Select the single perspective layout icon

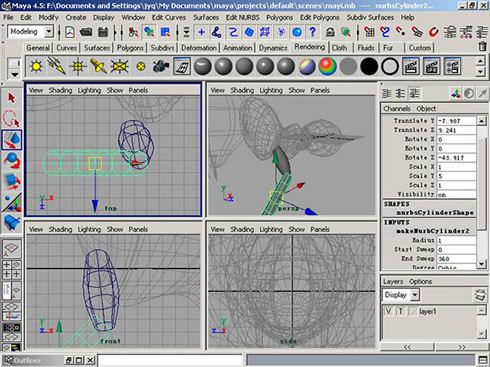(x=12, y=248)
